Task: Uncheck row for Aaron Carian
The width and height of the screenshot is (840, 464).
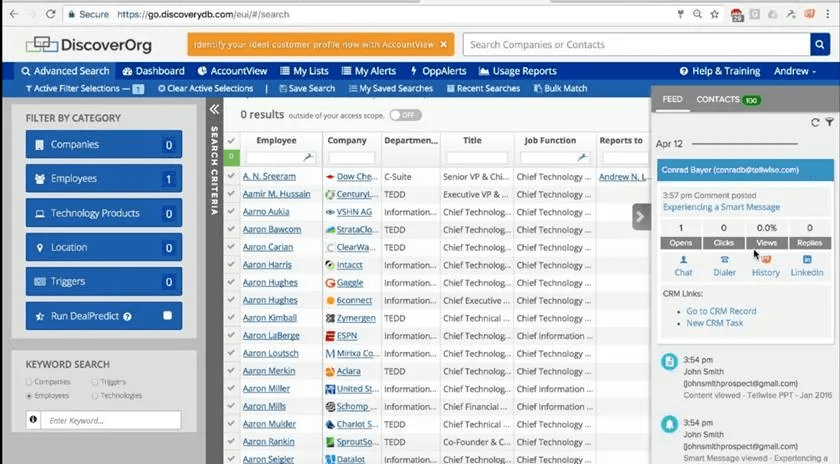Action: 231,246
